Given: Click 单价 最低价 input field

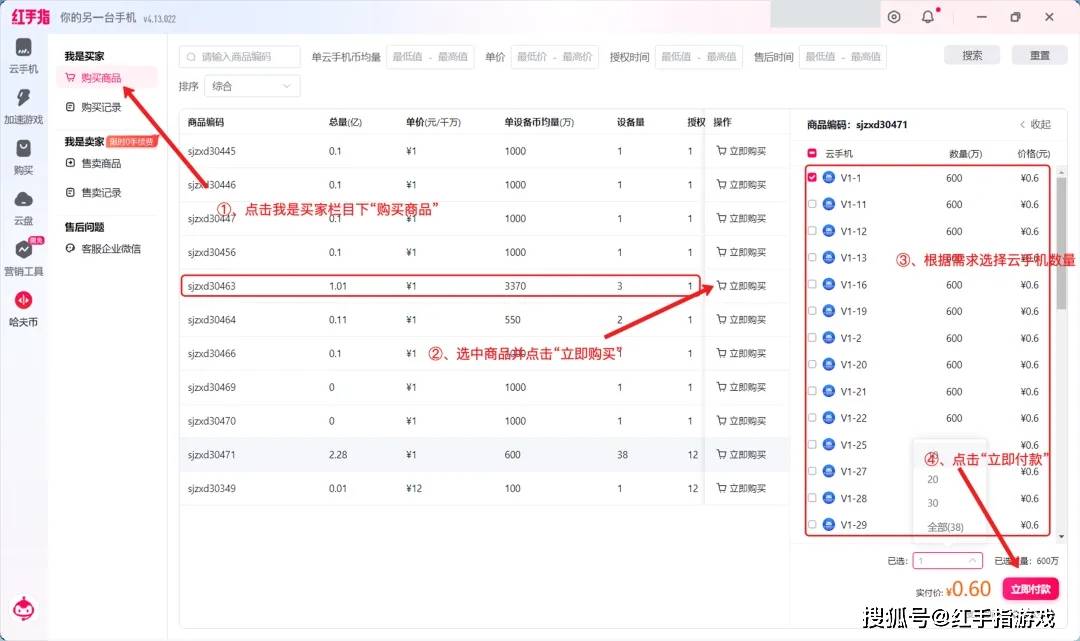Looking at the screenshot, I should [531, 56].
